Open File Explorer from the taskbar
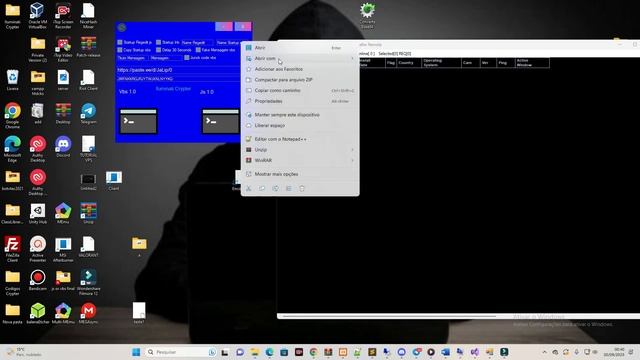This screenshot has width=640, height=360. click(x=255, y=352)
